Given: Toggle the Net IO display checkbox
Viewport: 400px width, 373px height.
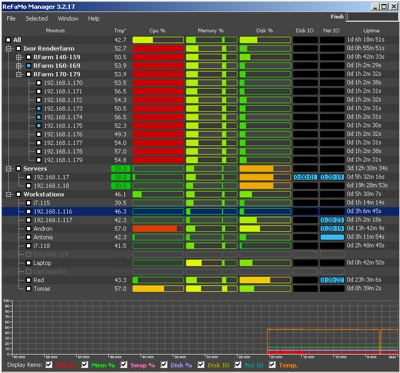Looking at the screenshot, I should [238, 365].
